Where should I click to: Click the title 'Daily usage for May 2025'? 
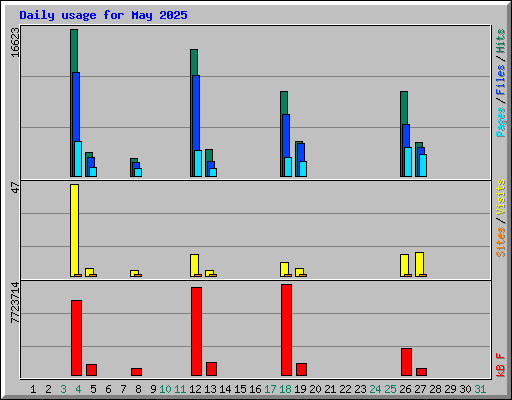103,15
